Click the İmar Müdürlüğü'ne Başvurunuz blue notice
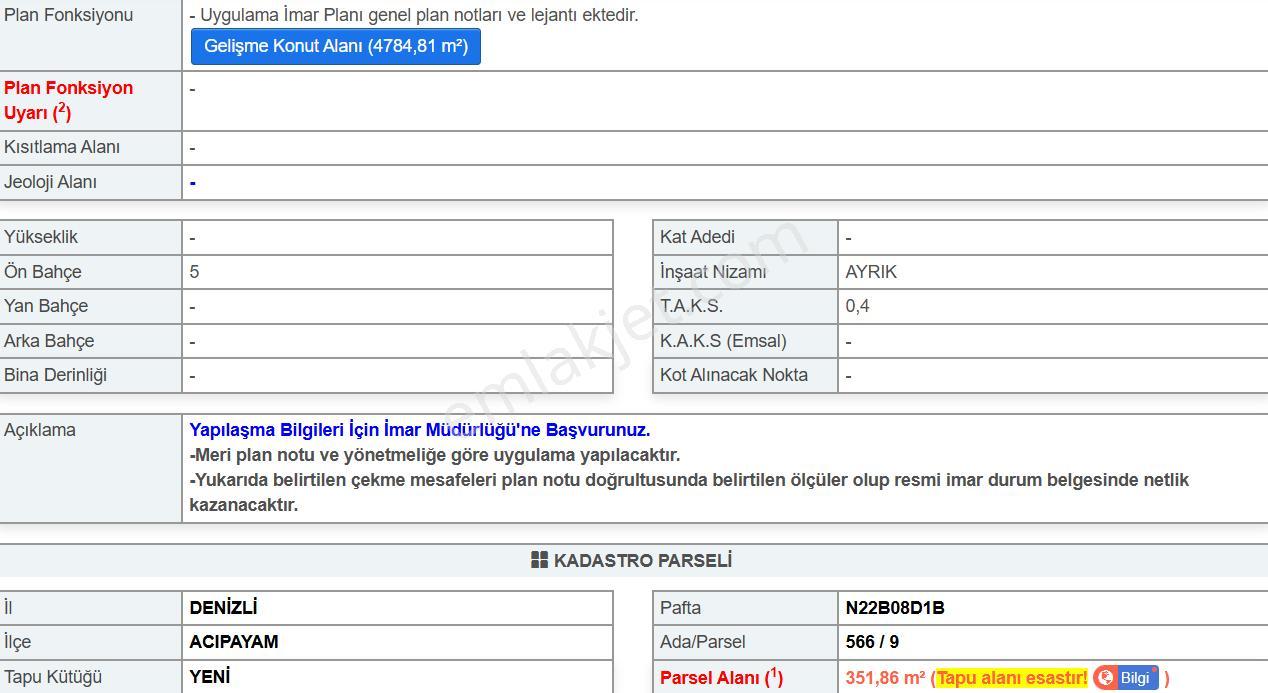Image resolution: width=1268 pixels, height=693 pixels. (x=420, y=430)
